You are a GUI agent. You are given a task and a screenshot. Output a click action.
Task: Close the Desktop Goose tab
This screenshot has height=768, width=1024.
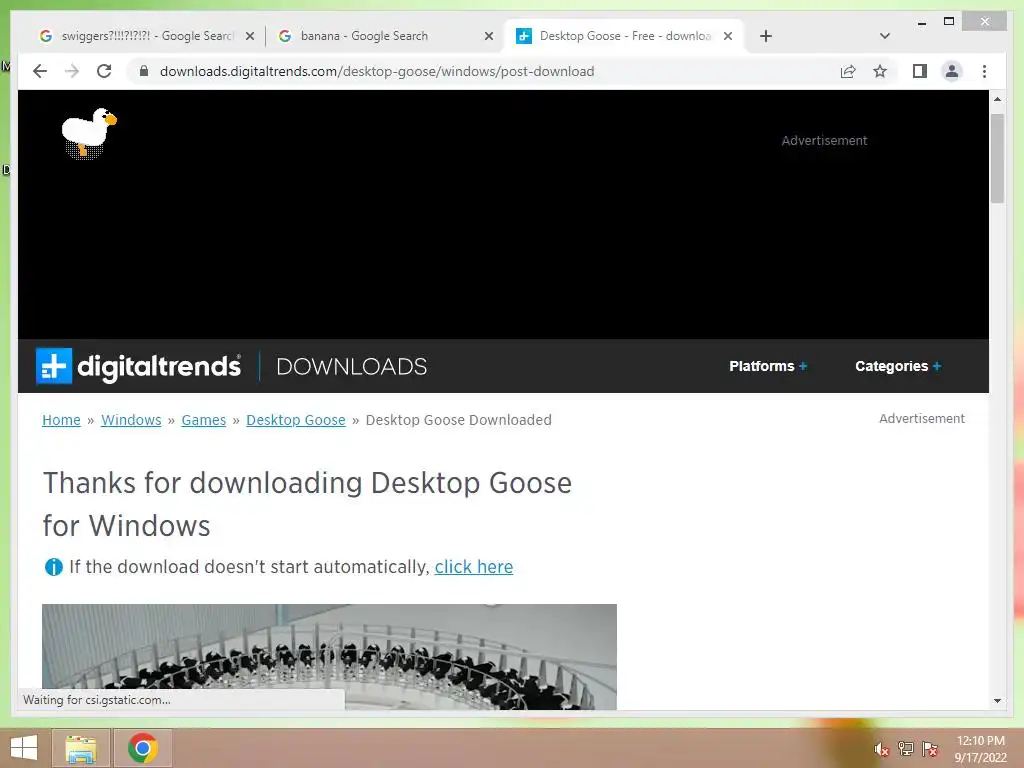pos(728,36)
